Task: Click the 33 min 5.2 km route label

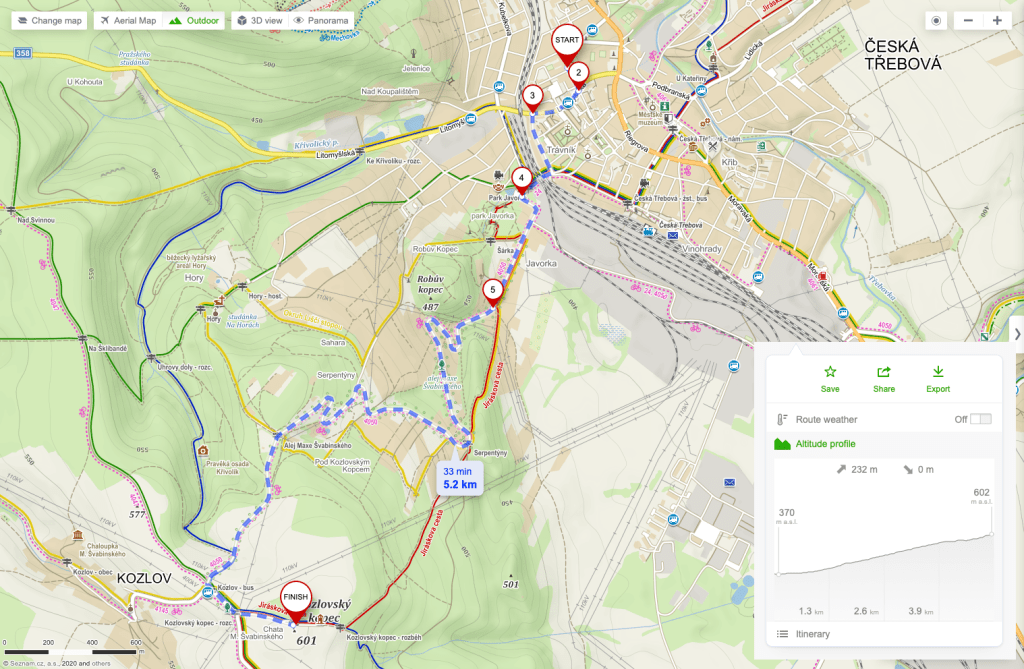Action: click(460, 478)
